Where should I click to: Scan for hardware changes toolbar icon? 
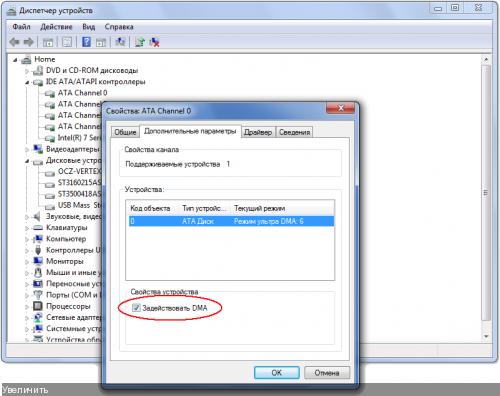120,42
